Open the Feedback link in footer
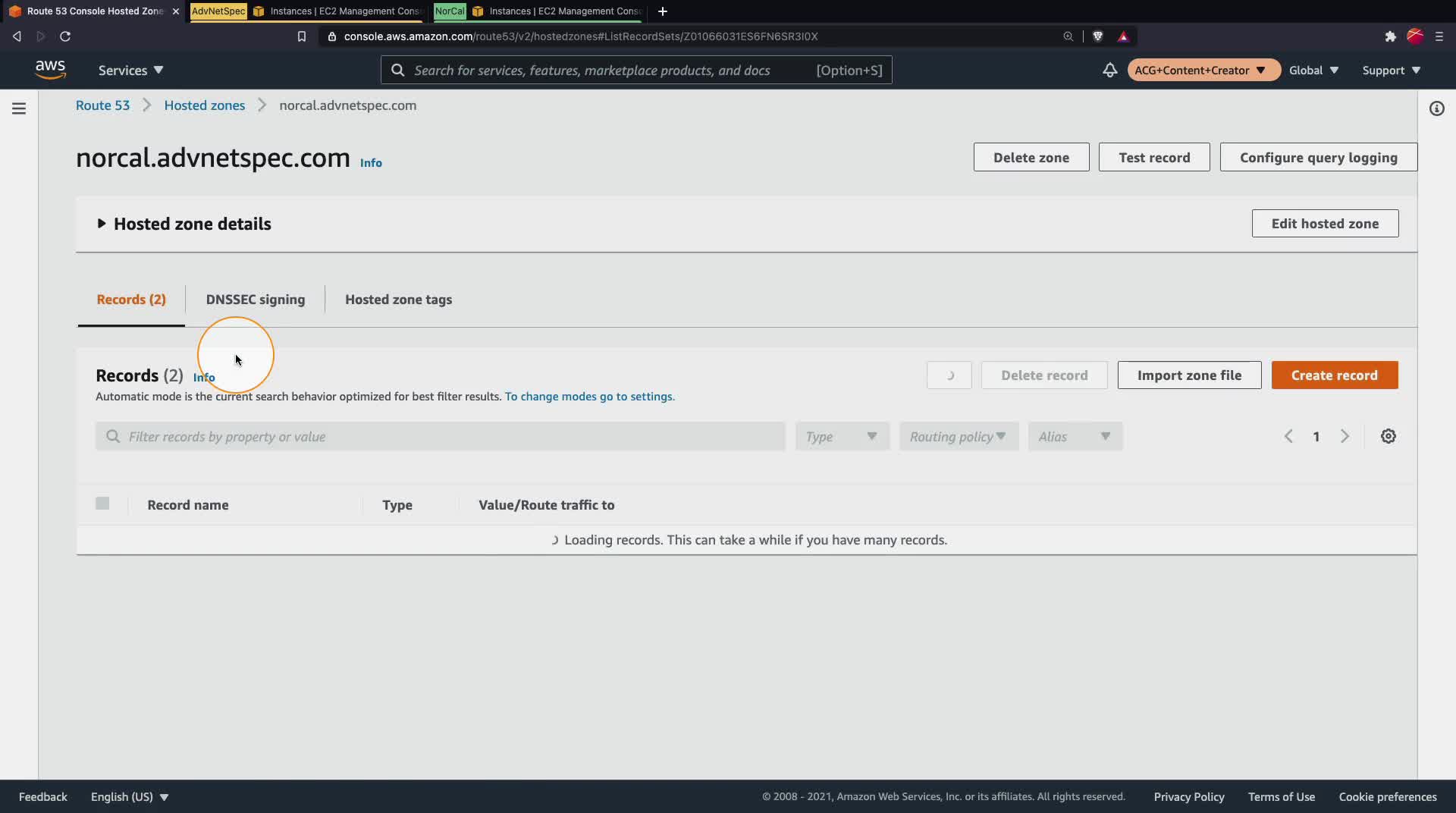Screen dimensions: 1456x813 (x=43, y=797)
